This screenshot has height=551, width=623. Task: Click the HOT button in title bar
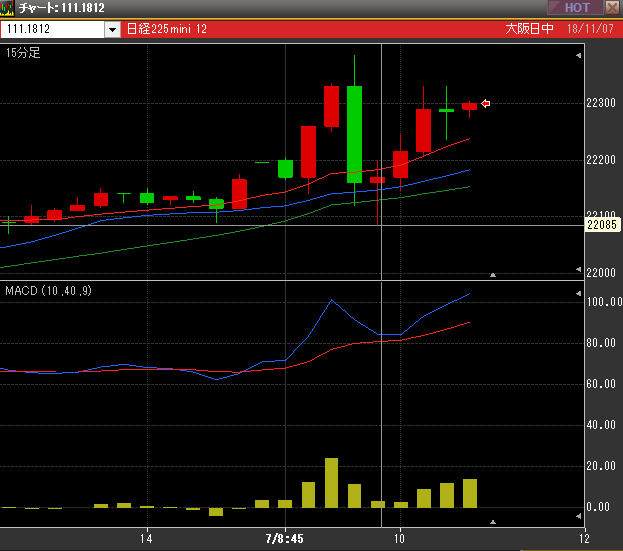(575, 8)
